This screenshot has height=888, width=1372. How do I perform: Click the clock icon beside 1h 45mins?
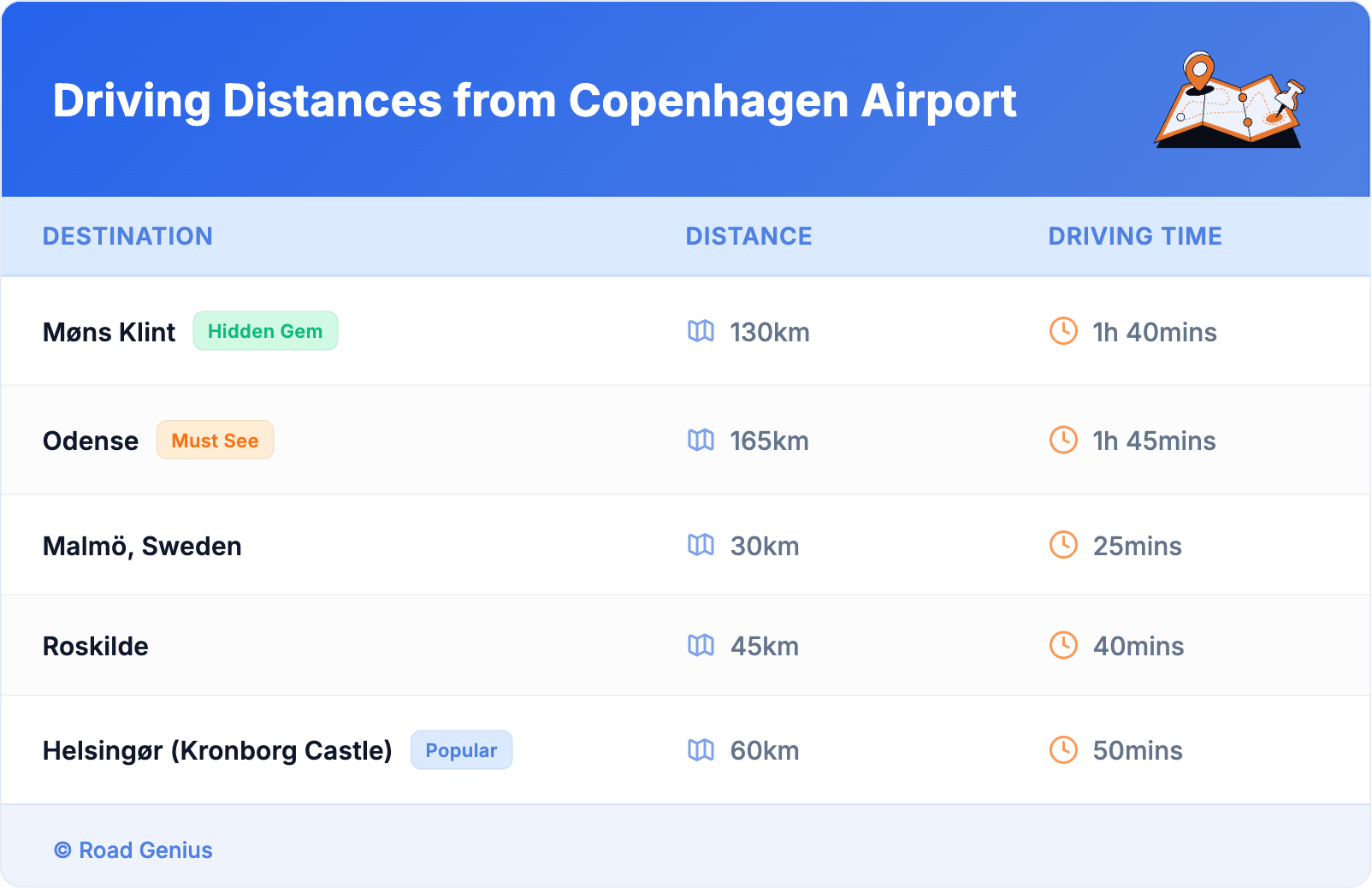pos(1063,440)
